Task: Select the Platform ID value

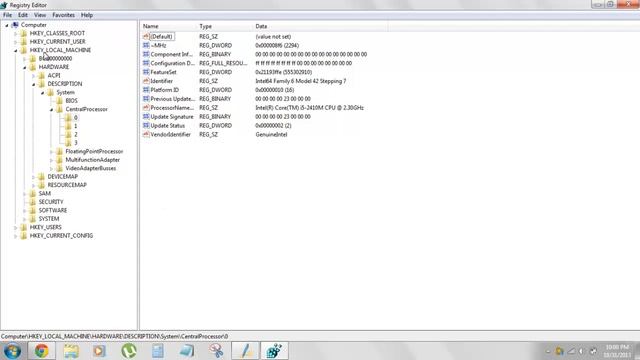Action: 164,90
